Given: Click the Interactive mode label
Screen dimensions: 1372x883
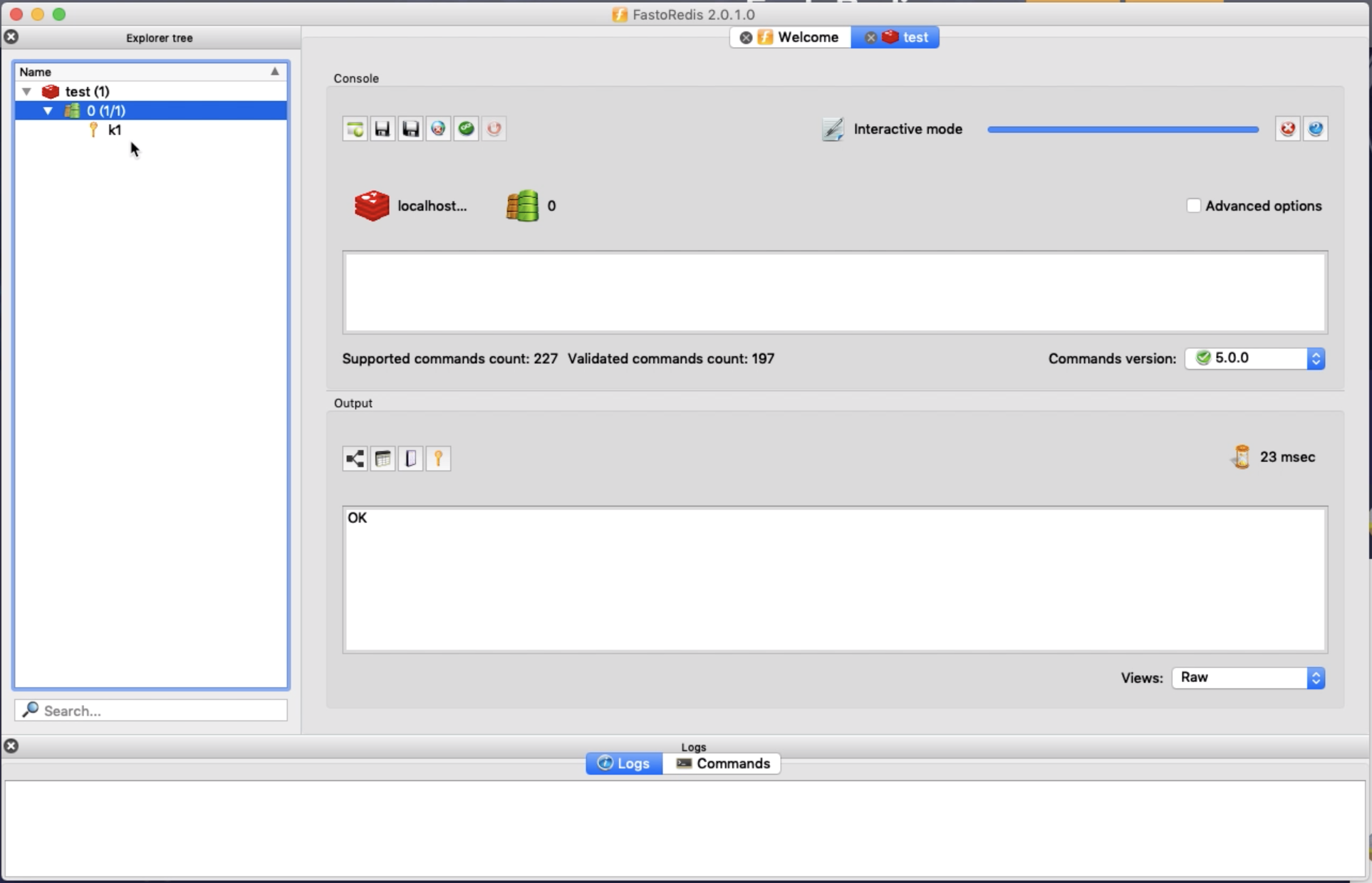Looking at the screenshot, I should click(x=908, y=129).
